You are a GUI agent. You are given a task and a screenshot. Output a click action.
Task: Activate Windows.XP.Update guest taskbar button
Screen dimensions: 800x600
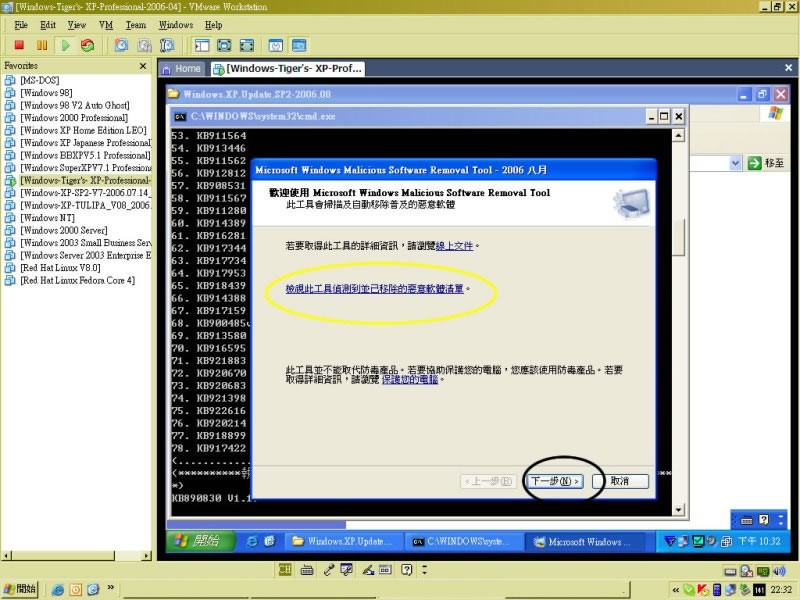[344, 542]
